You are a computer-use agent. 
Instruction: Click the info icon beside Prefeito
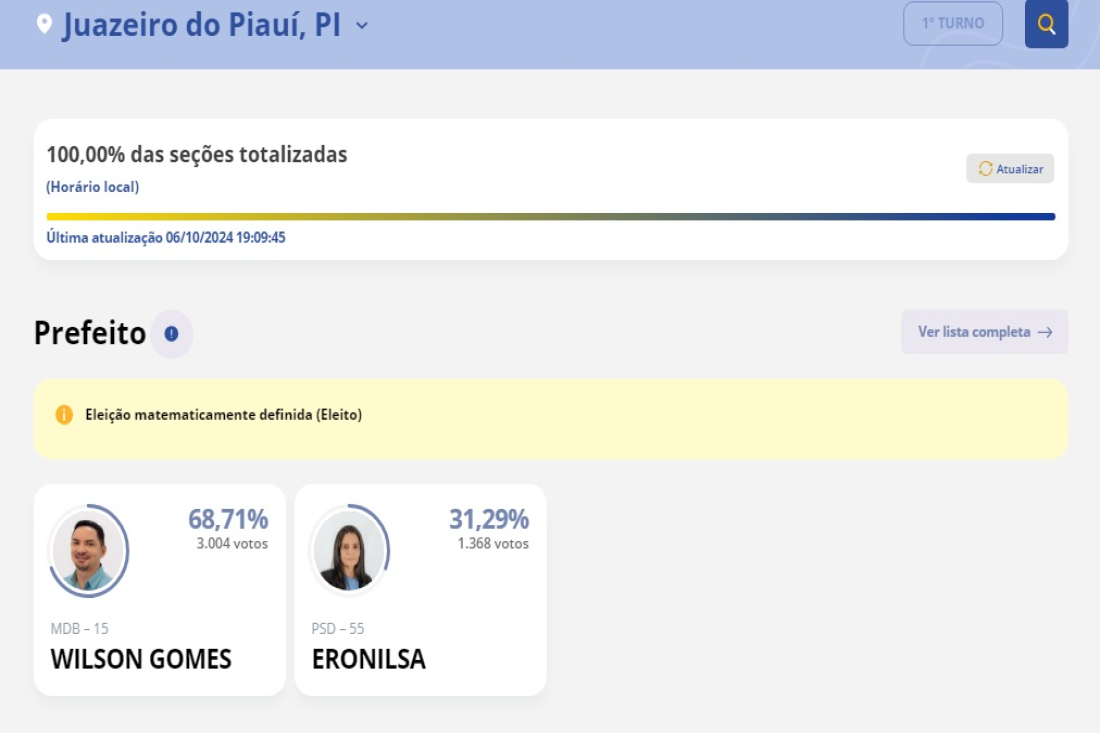(x=171, y=334)
